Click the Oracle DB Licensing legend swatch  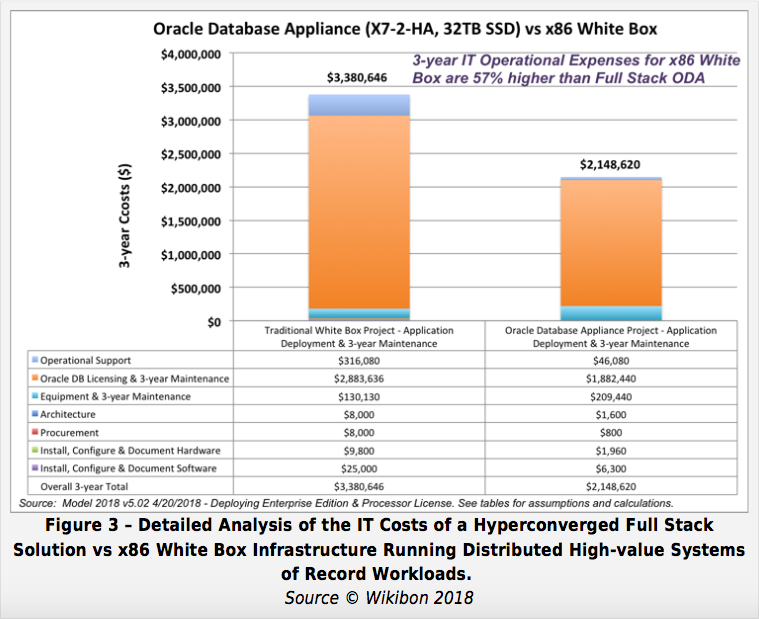click(35, 377)
